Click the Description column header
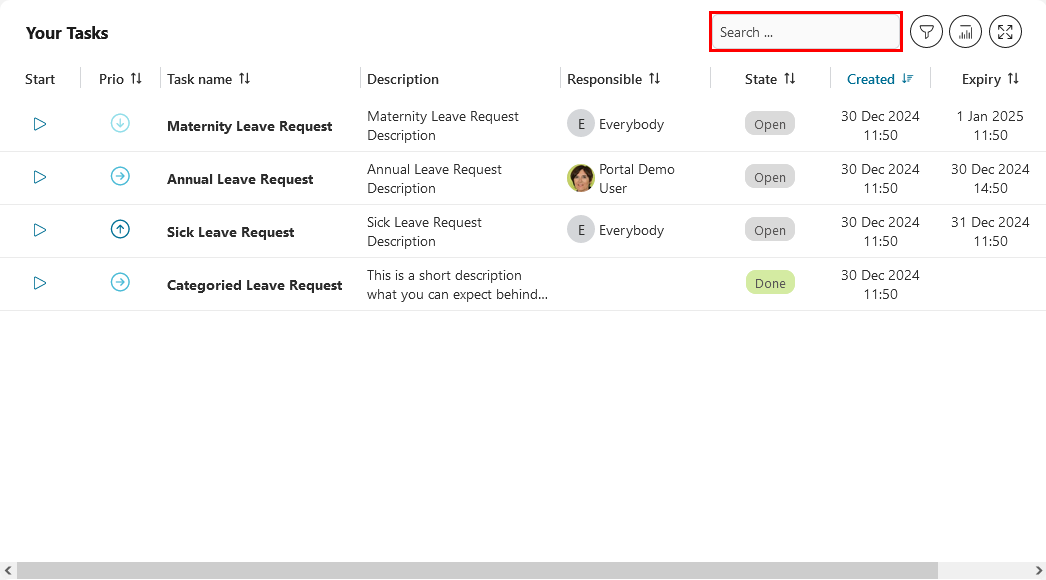Screen dimensions: 1046x580 tap(403, 79)
